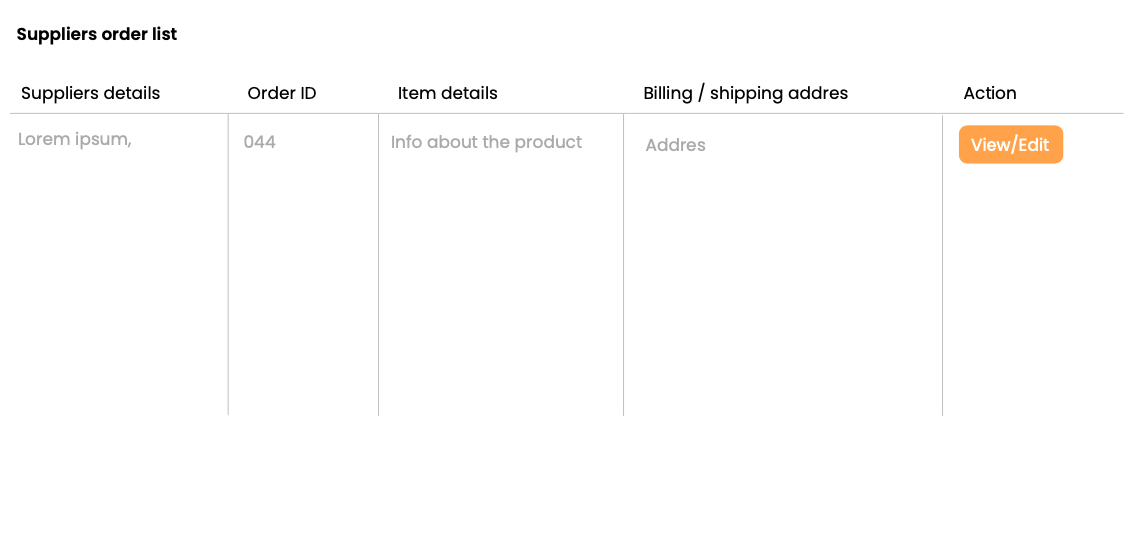Click the orange View/Edit button
The width and height of the screenshot is (1144, 550).
(1010, 144)
